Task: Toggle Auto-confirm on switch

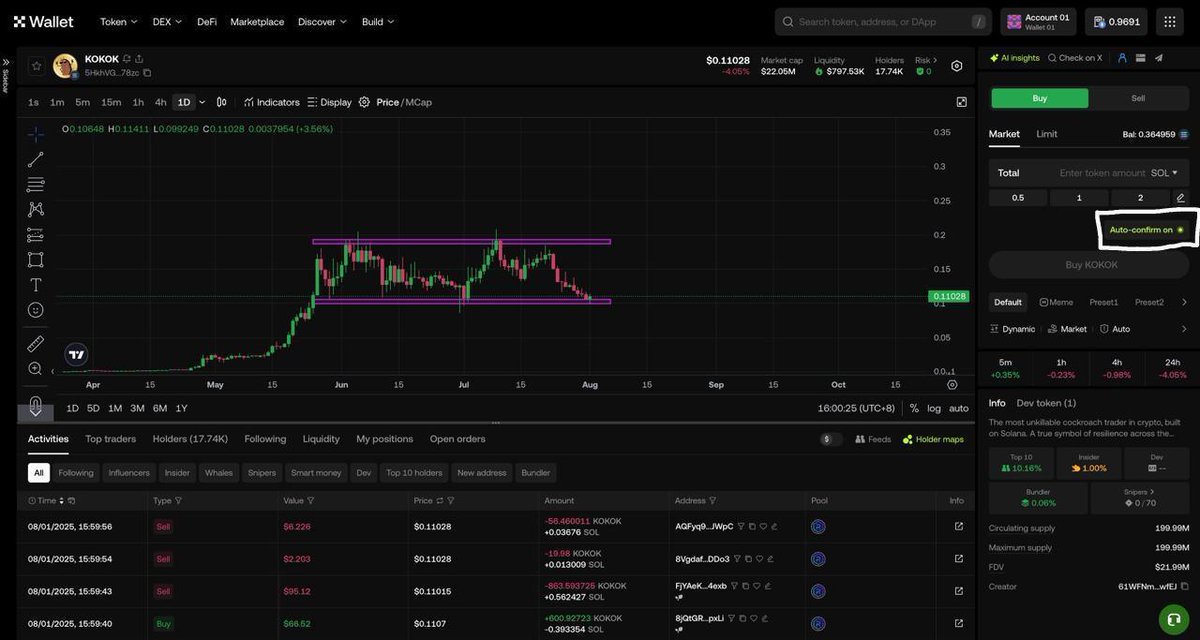Action: coord(1146,230)
